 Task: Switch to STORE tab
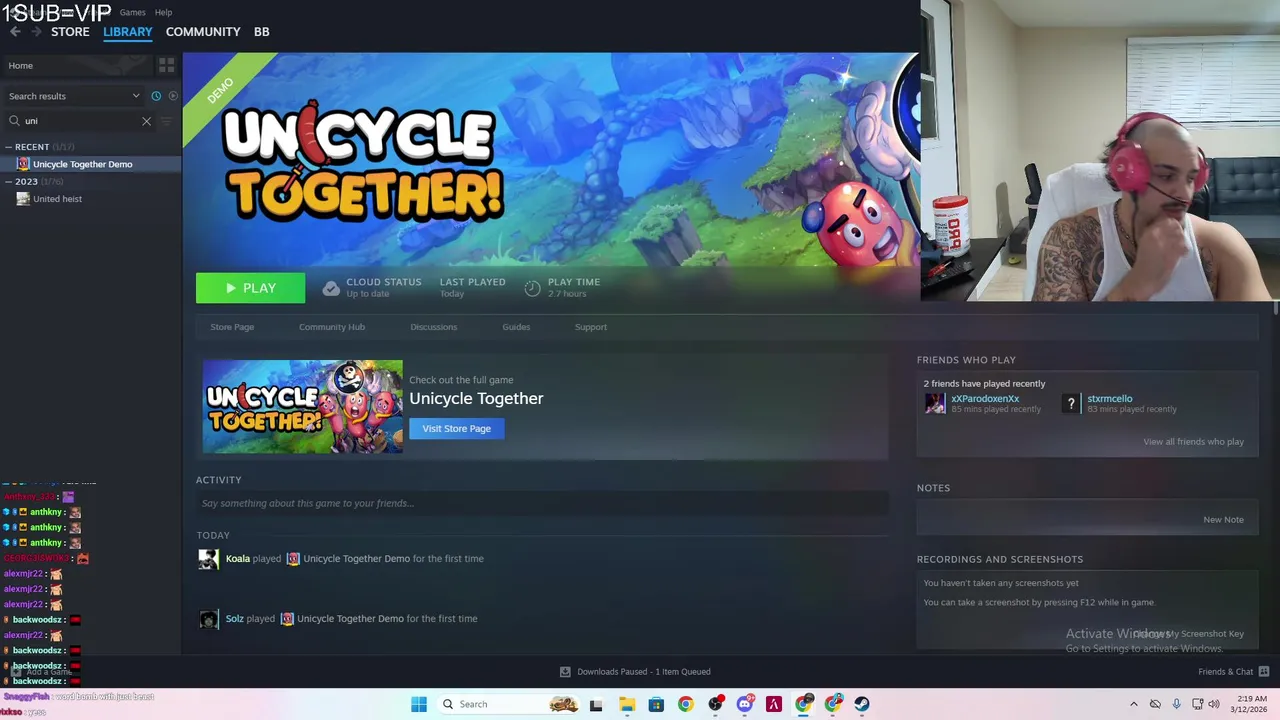(x=70, y=32)
